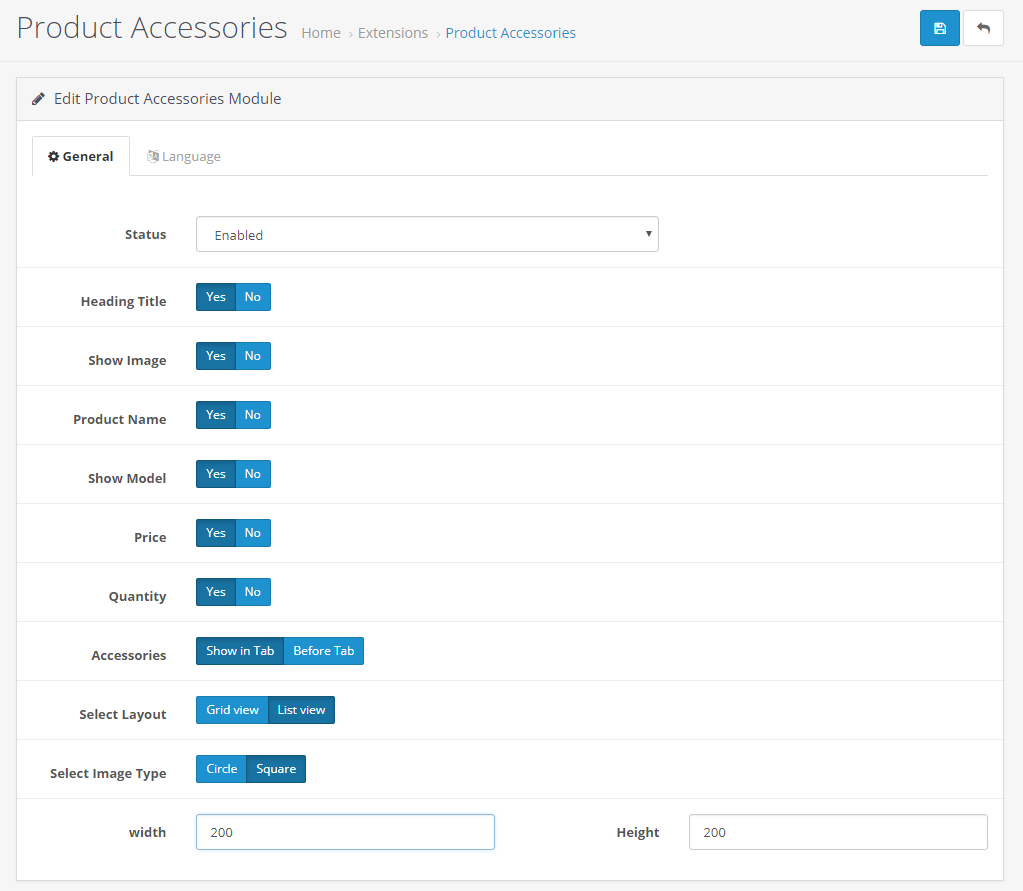The height and width of the screenshot is (891, 1023).
Task: Select the General tab
Action: [x=81, y=156]
